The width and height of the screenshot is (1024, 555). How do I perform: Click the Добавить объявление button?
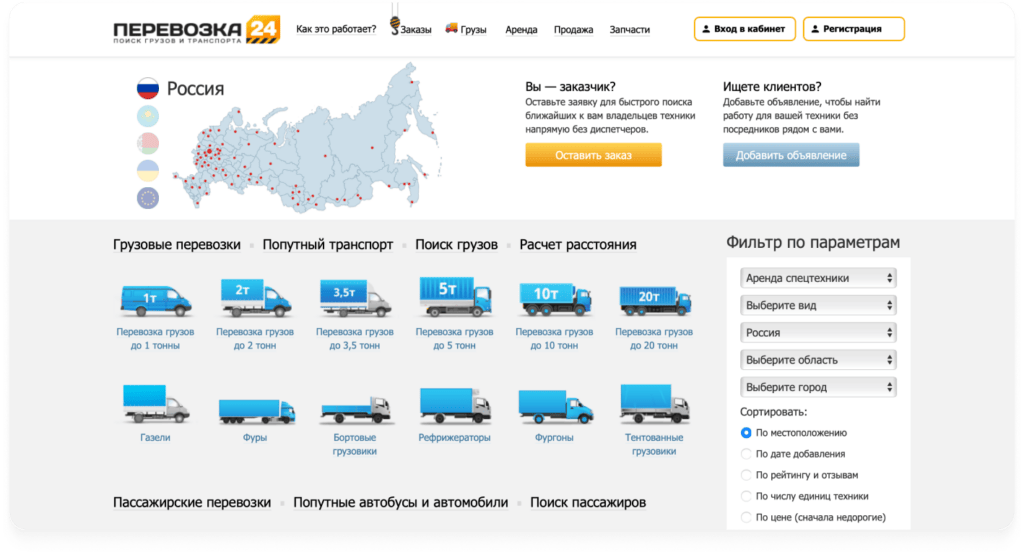coord(791,155)
